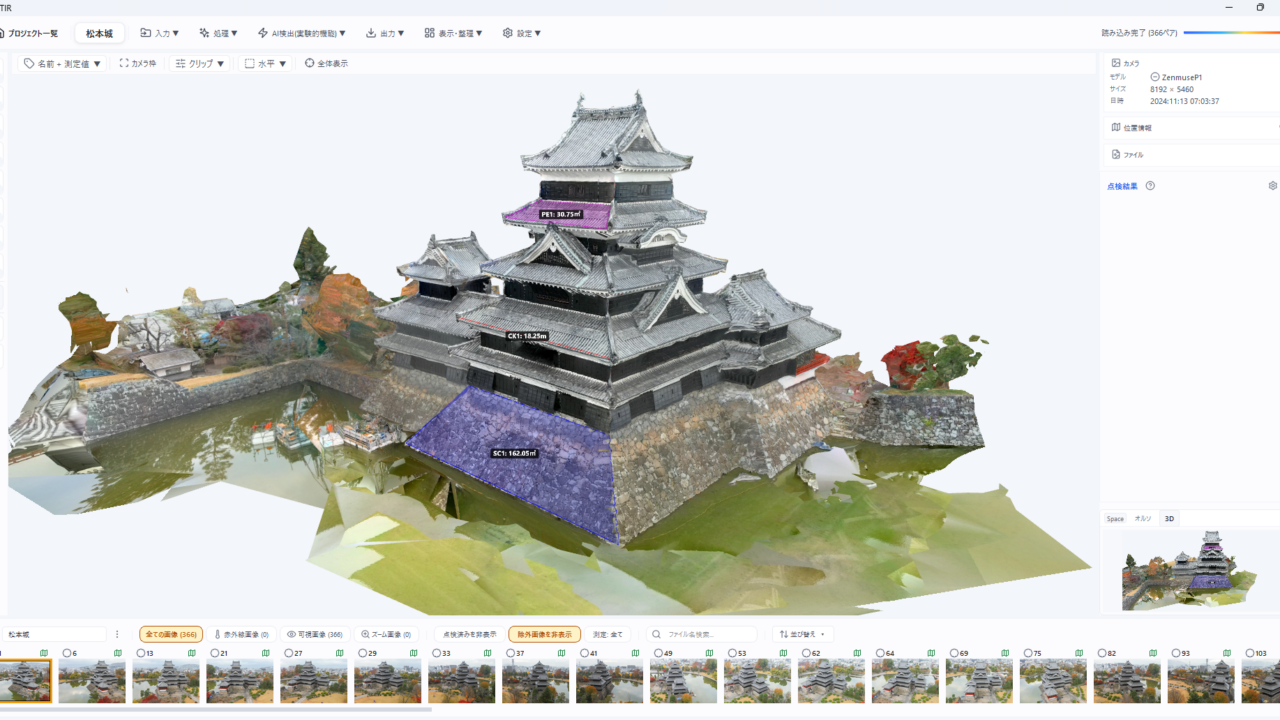Screen dimensions: 1280x720
Task: Click the map icon on image 29
Action: click(x=414, y=653)
